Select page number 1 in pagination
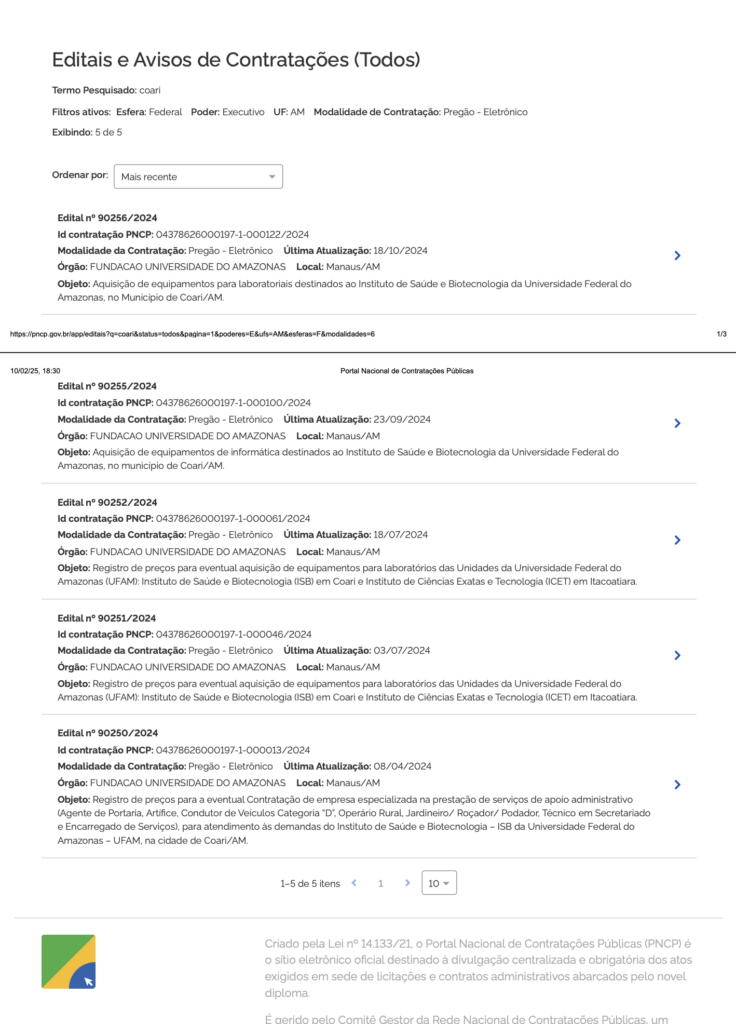Viewport: 736px width, 1024px height. pyautogui.click(x=380, y=884)
